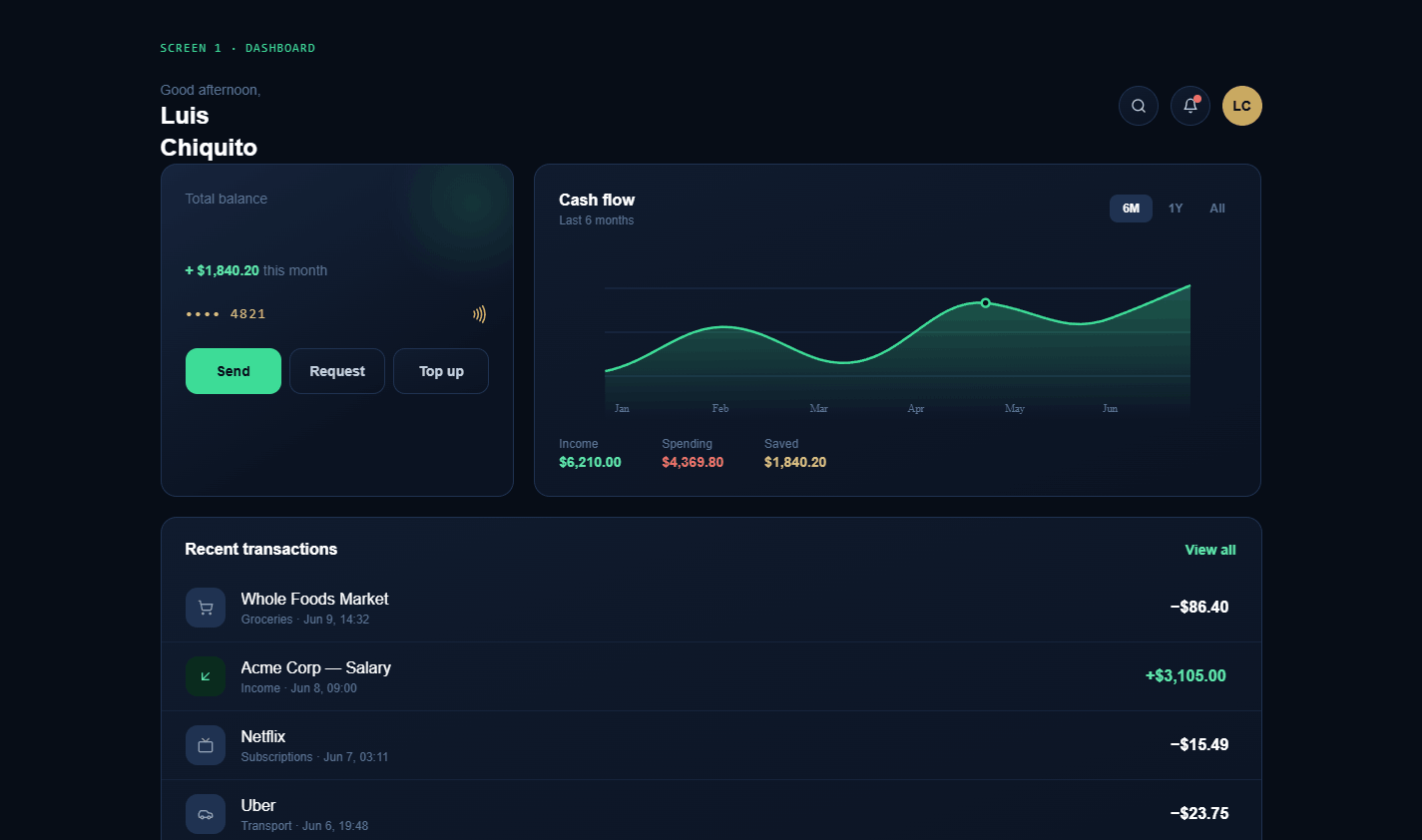The image size is (1422, 840).
Task: Click the Jan label on chart axis
Action: (622, 408)
